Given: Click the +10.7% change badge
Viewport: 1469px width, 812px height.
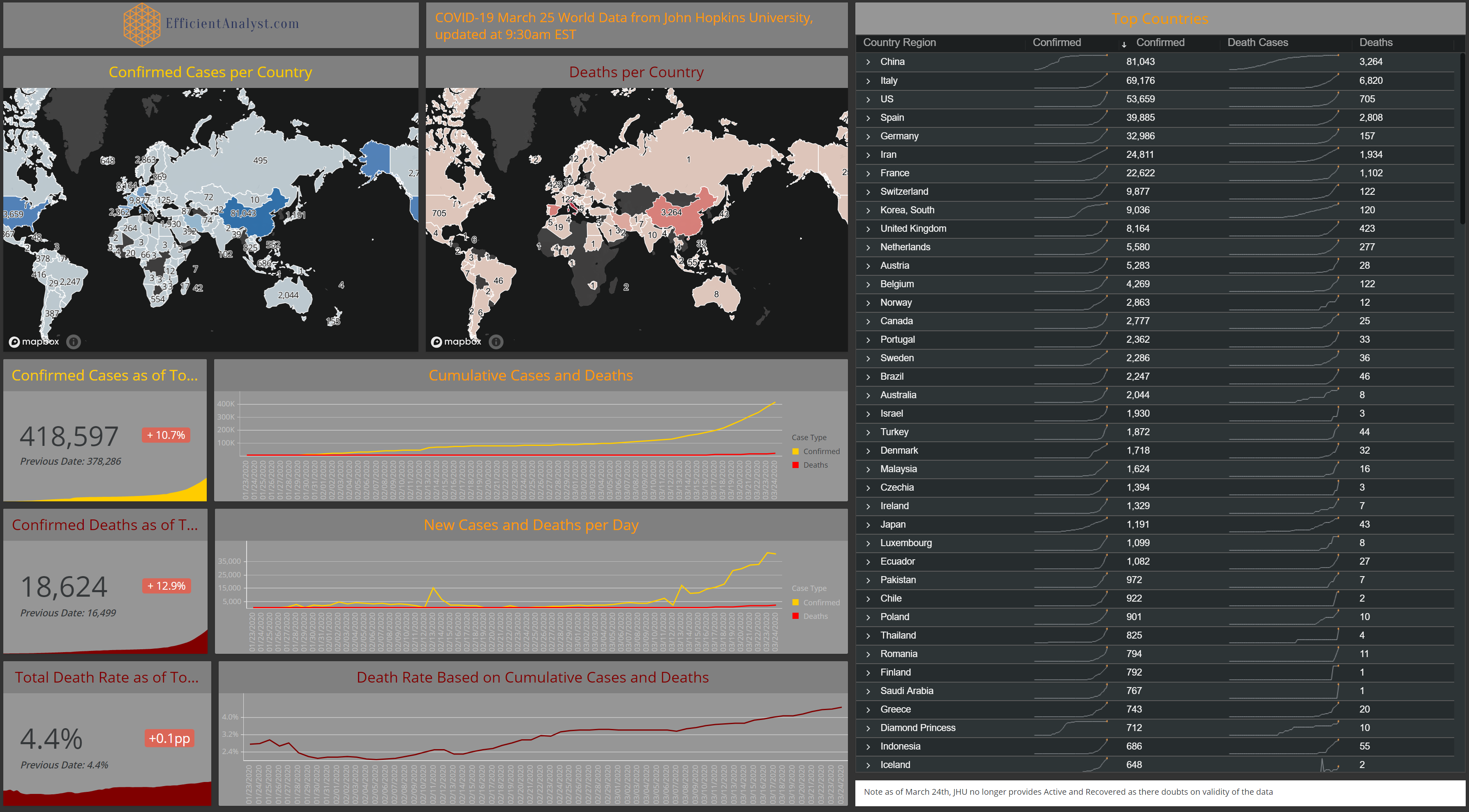Looking at the screenshot, I should coord(166,435).
